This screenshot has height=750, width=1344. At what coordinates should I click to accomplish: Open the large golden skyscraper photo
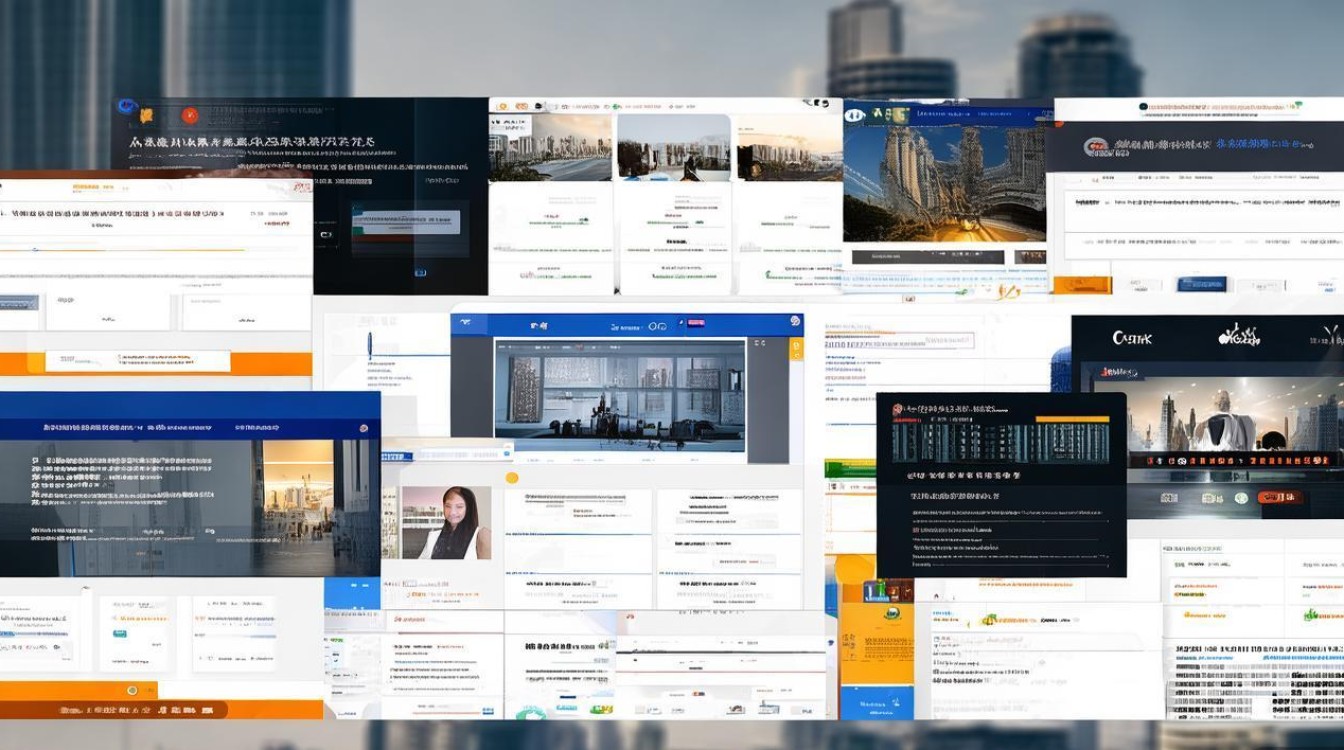pos(943,182)
